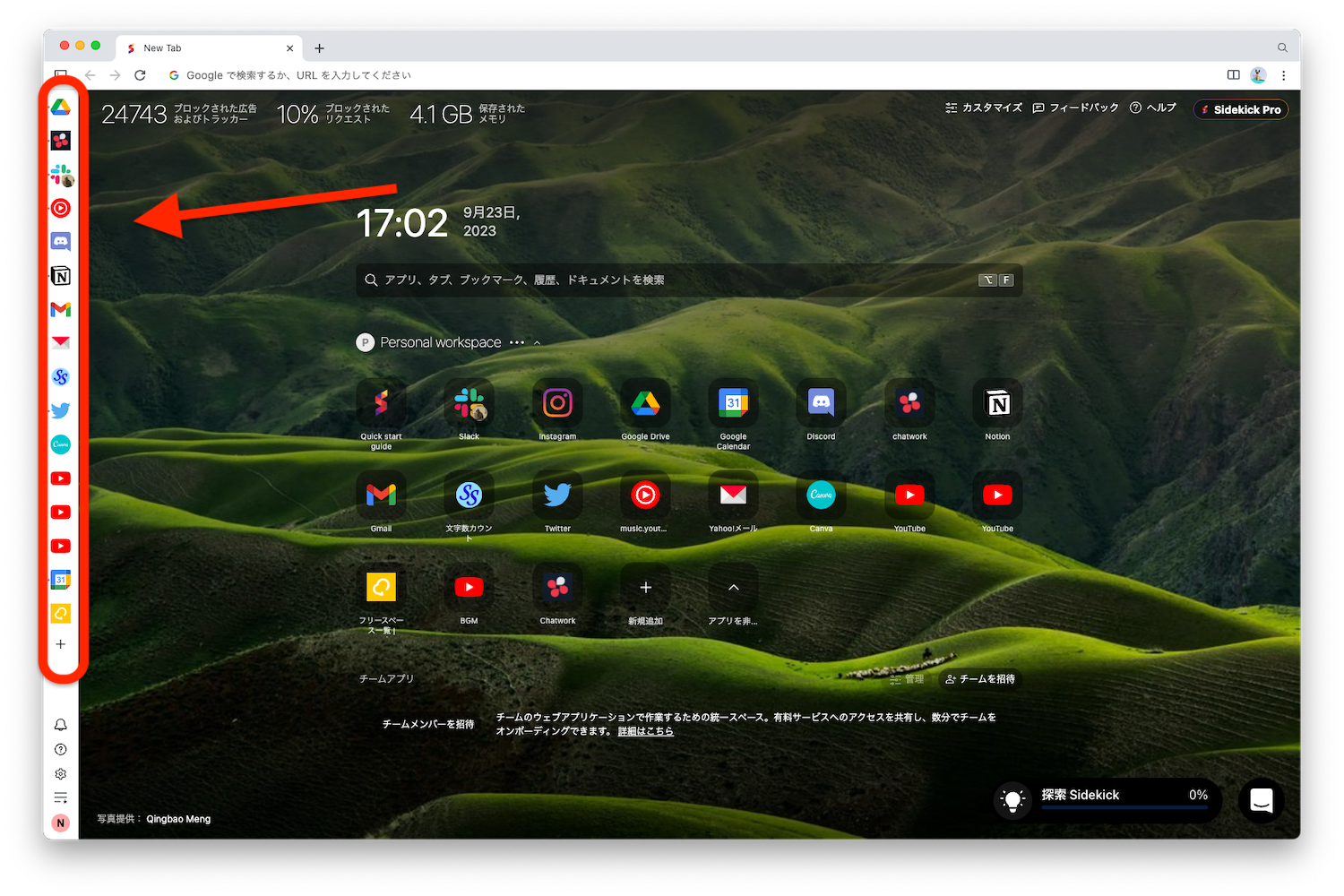Follow the 詳細はこちら link
Viewport: 1344px width, 896px height.
point(645,731)
